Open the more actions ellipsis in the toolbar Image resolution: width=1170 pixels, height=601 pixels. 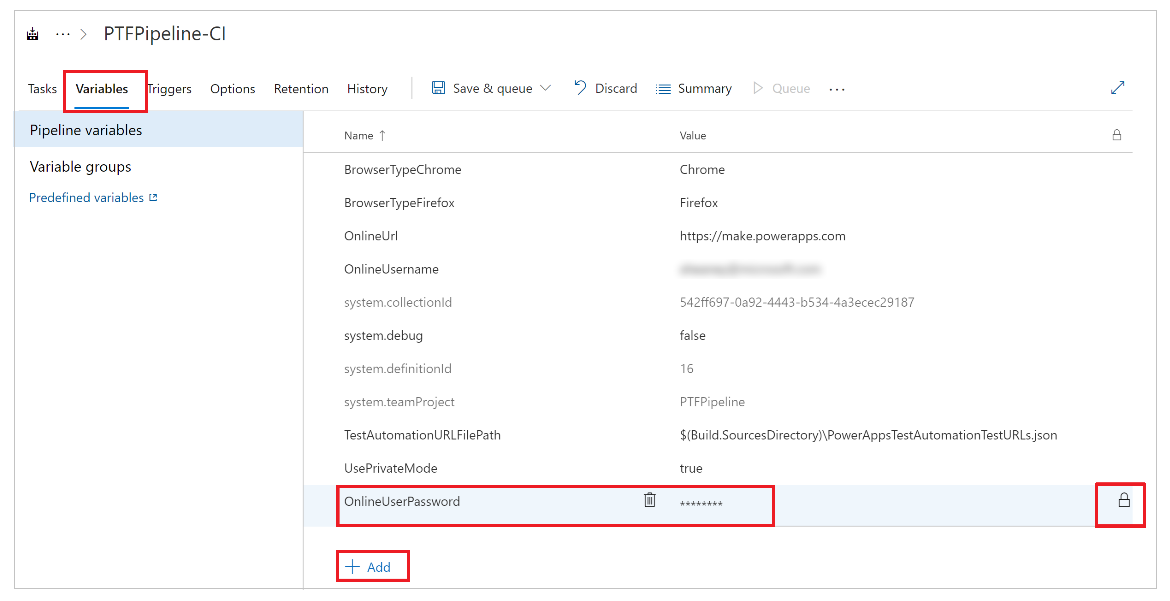pyautogui.click(x=837, y=89)
